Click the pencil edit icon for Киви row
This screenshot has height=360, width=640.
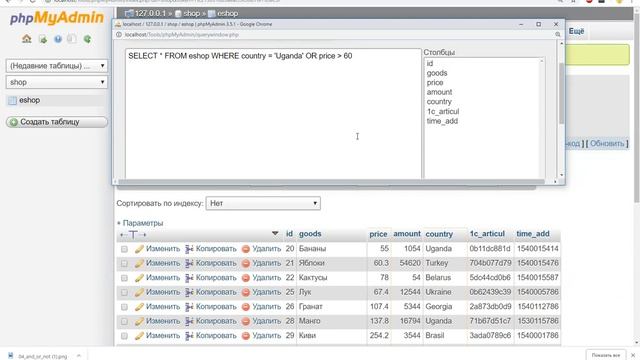[139, 336]
